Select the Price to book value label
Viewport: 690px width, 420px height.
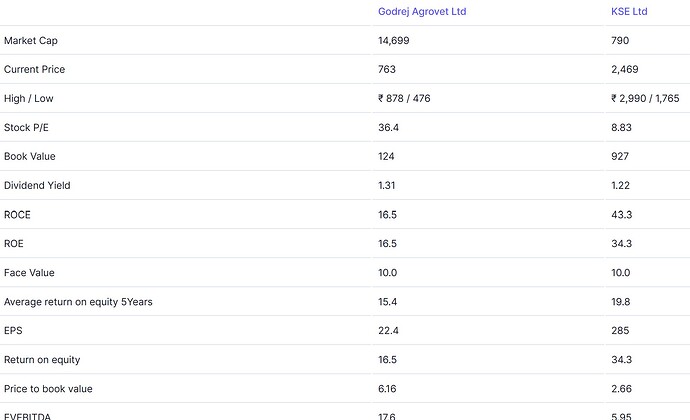tap(48, 389)
